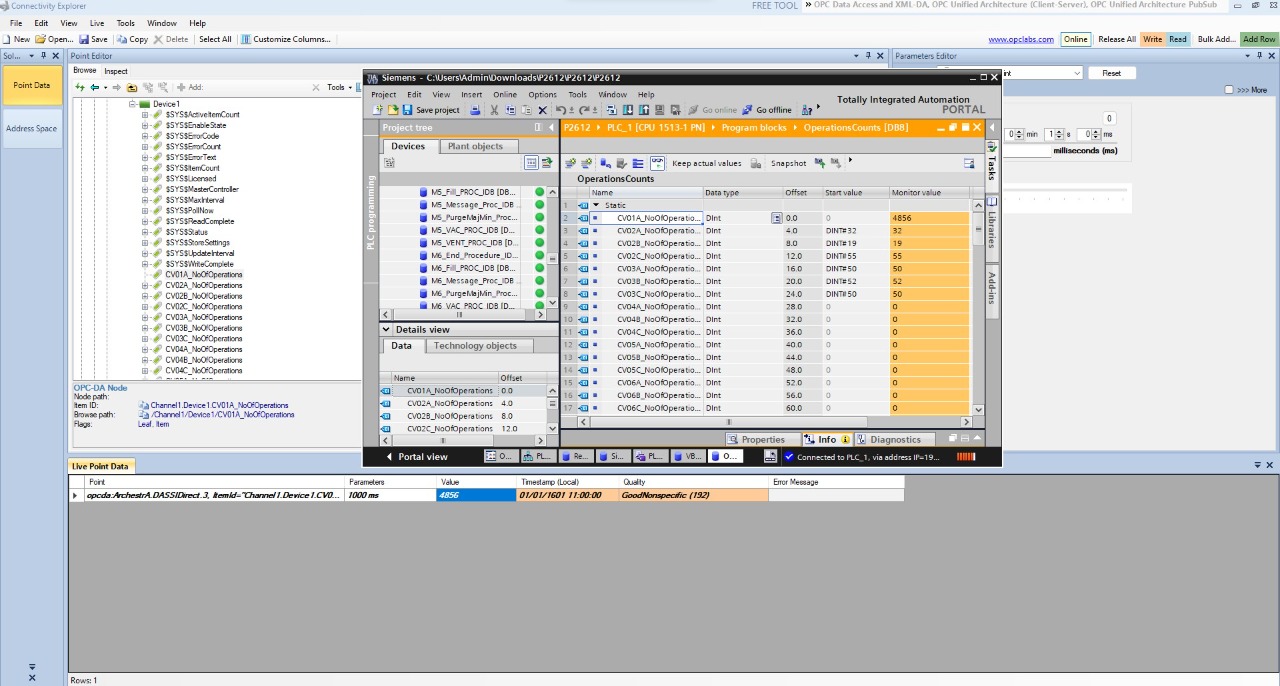Click Save project in the Siemens toolbar
This screenshot has height=686, width=1280.
tap(431, 110)
